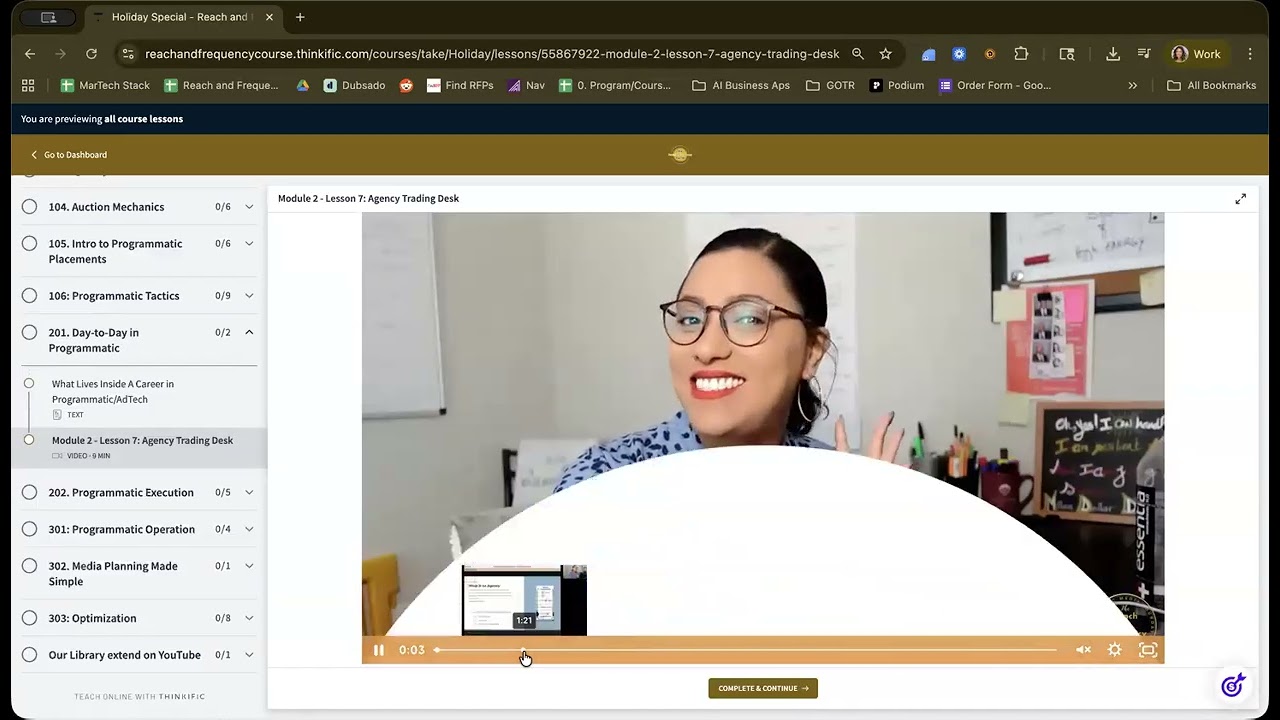Go to Dashboard

[x=69, y=155]
